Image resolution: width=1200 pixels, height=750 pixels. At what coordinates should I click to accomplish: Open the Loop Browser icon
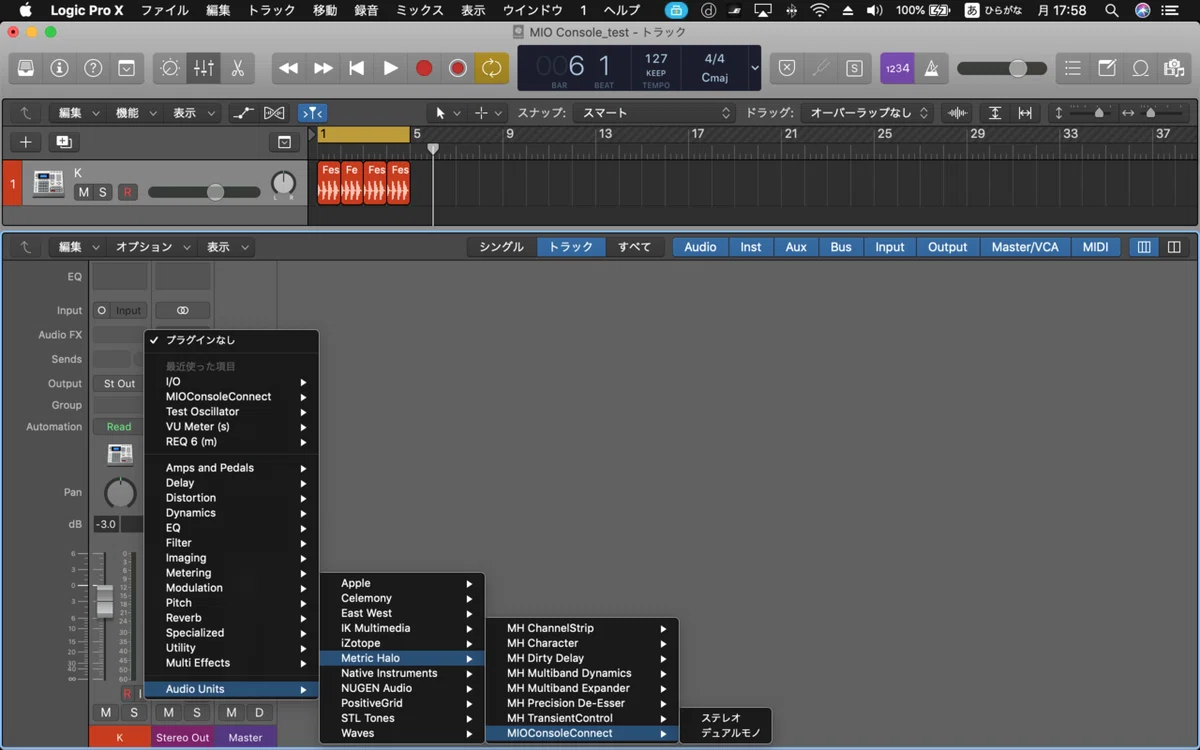pyautogui.click(x=1140, y=68)
